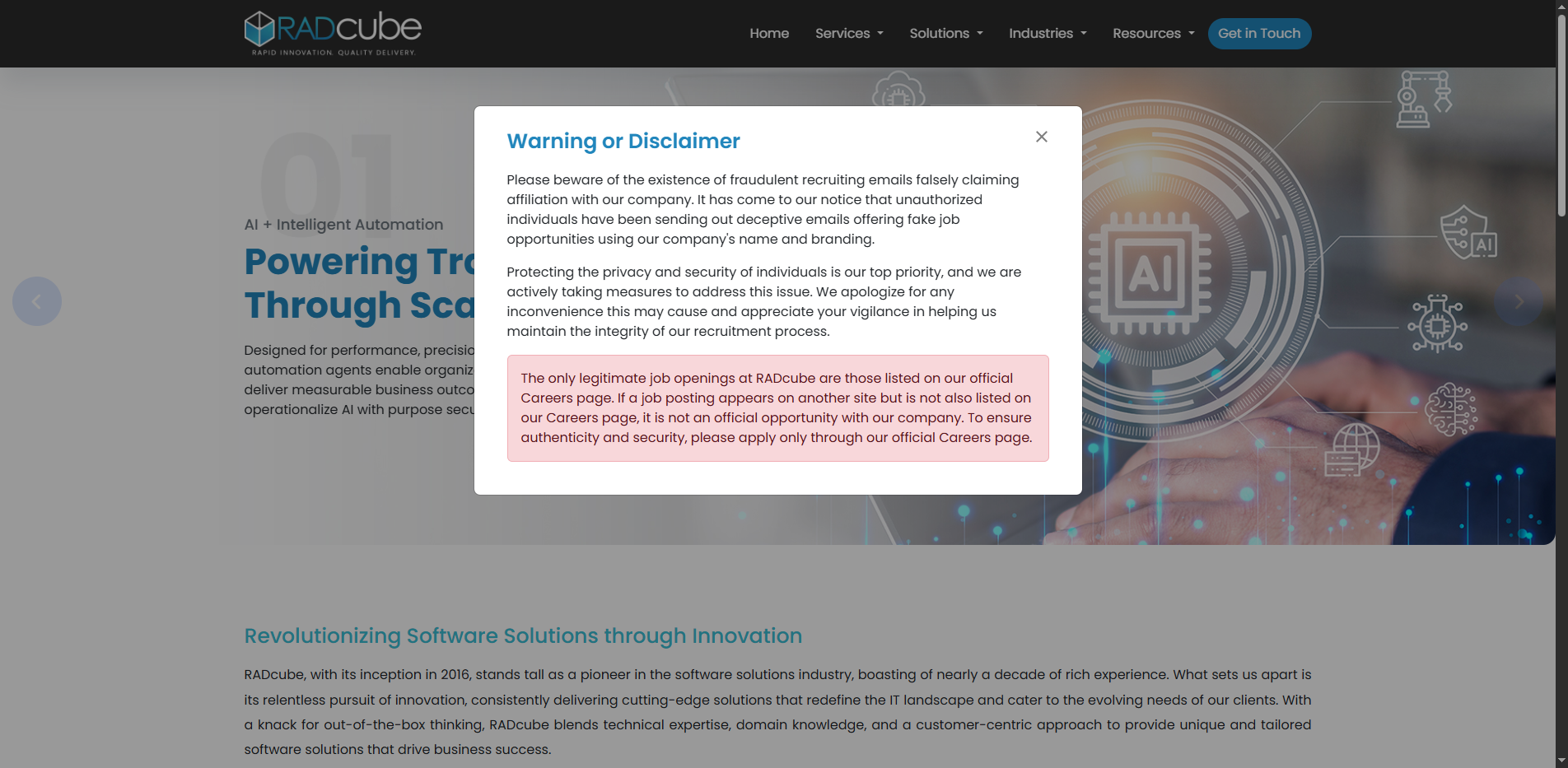Click the scrollbar down arrow
Image resolution: width=1568 pixels, height=768 pixels.
(x=1561, y=761)
